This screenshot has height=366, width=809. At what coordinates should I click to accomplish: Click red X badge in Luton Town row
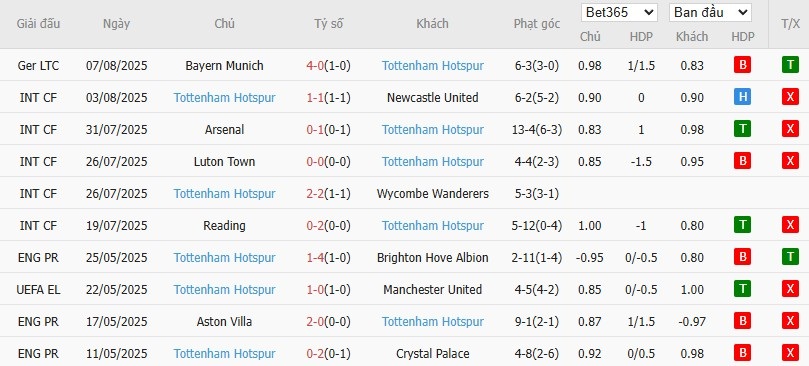[790, 161]
